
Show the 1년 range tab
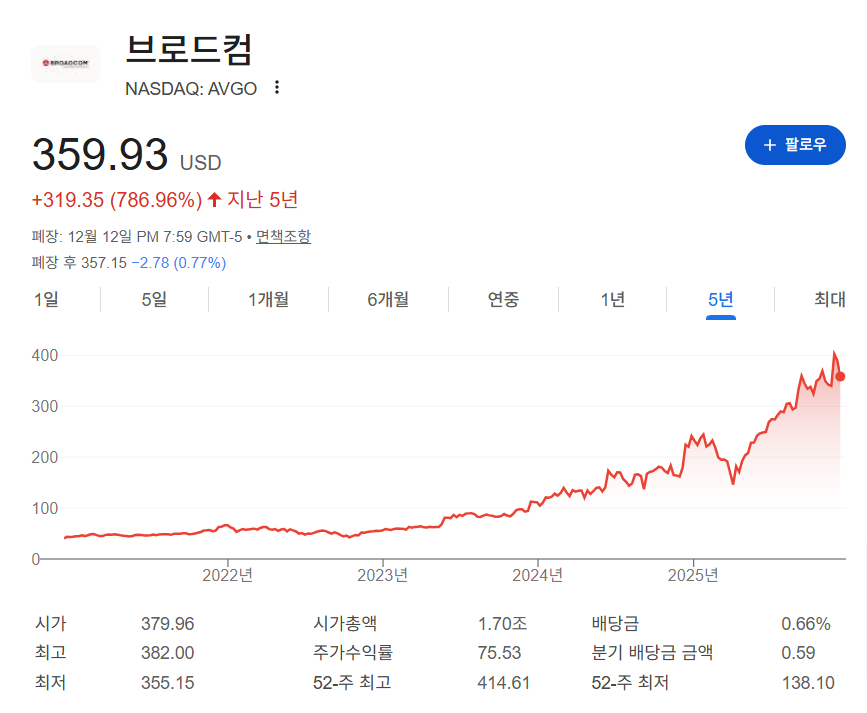(613, 299)
